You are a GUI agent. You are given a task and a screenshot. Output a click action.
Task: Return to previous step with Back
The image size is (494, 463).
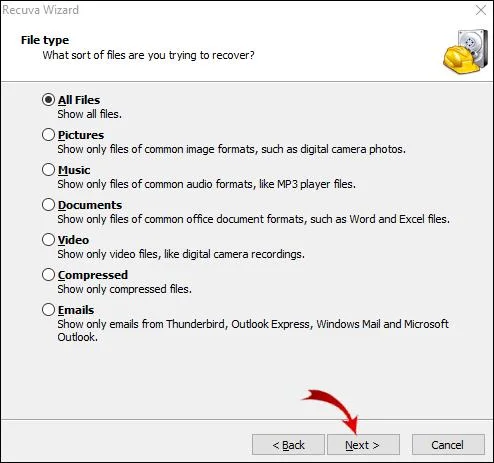(288, 445)
